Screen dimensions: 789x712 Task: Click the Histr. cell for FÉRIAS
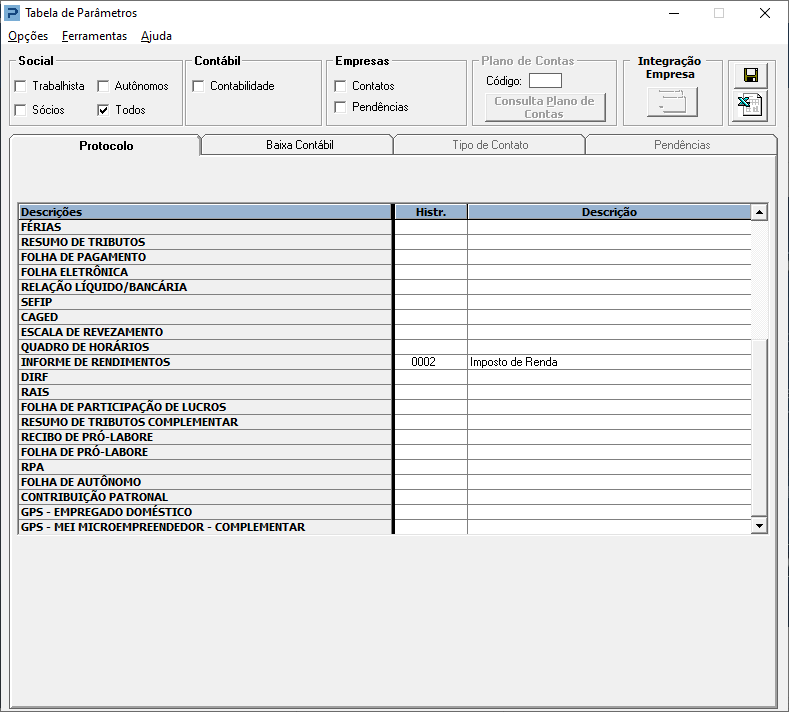431,227
